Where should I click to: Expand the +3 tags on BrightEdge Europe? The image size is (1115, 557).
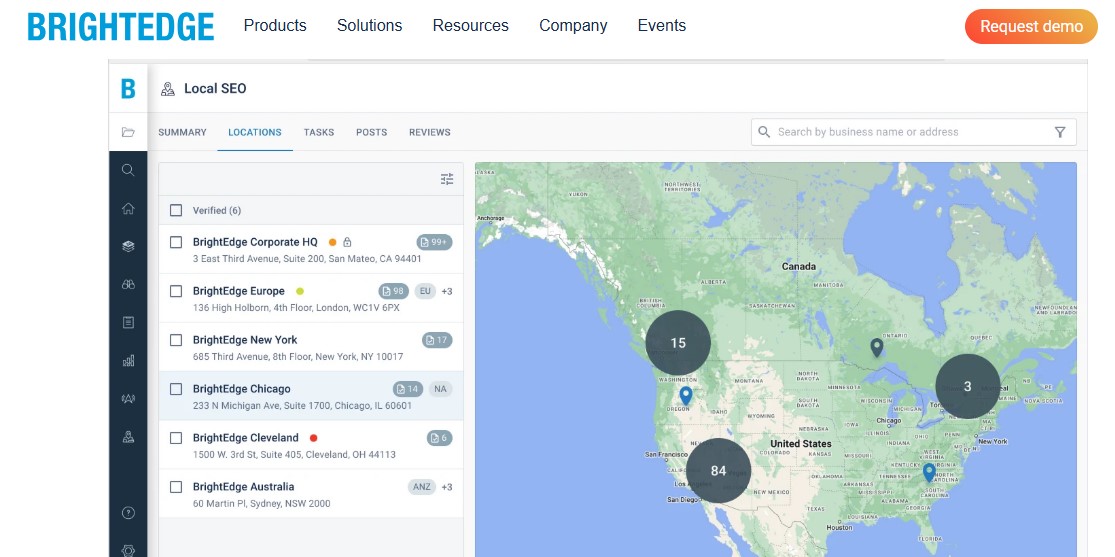(x=447, y=291)
